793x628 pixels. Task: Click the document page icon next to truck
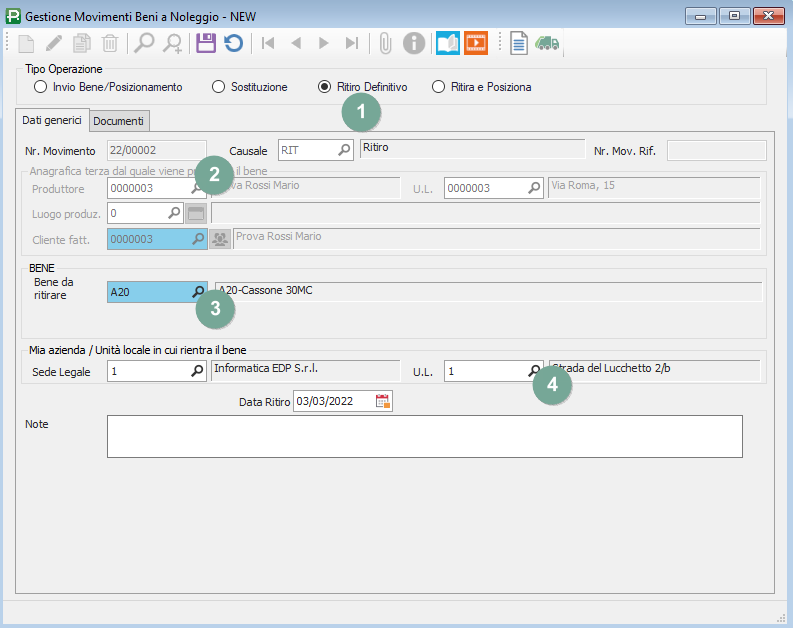pyautogui.click(x=518, y=43)
